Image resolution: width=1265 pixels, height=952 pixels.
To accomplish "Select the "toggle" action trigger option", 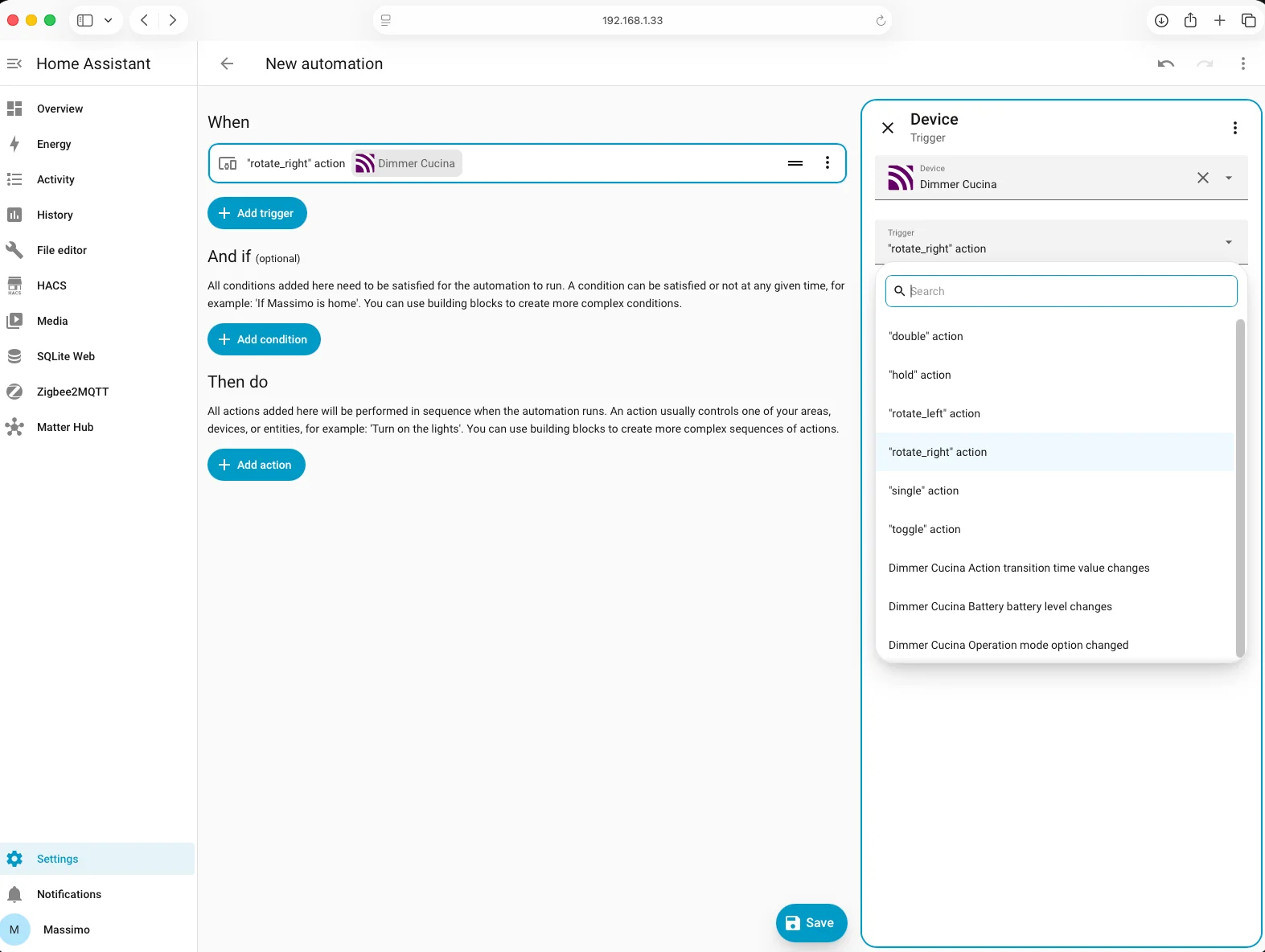I will pos(1054,529).
